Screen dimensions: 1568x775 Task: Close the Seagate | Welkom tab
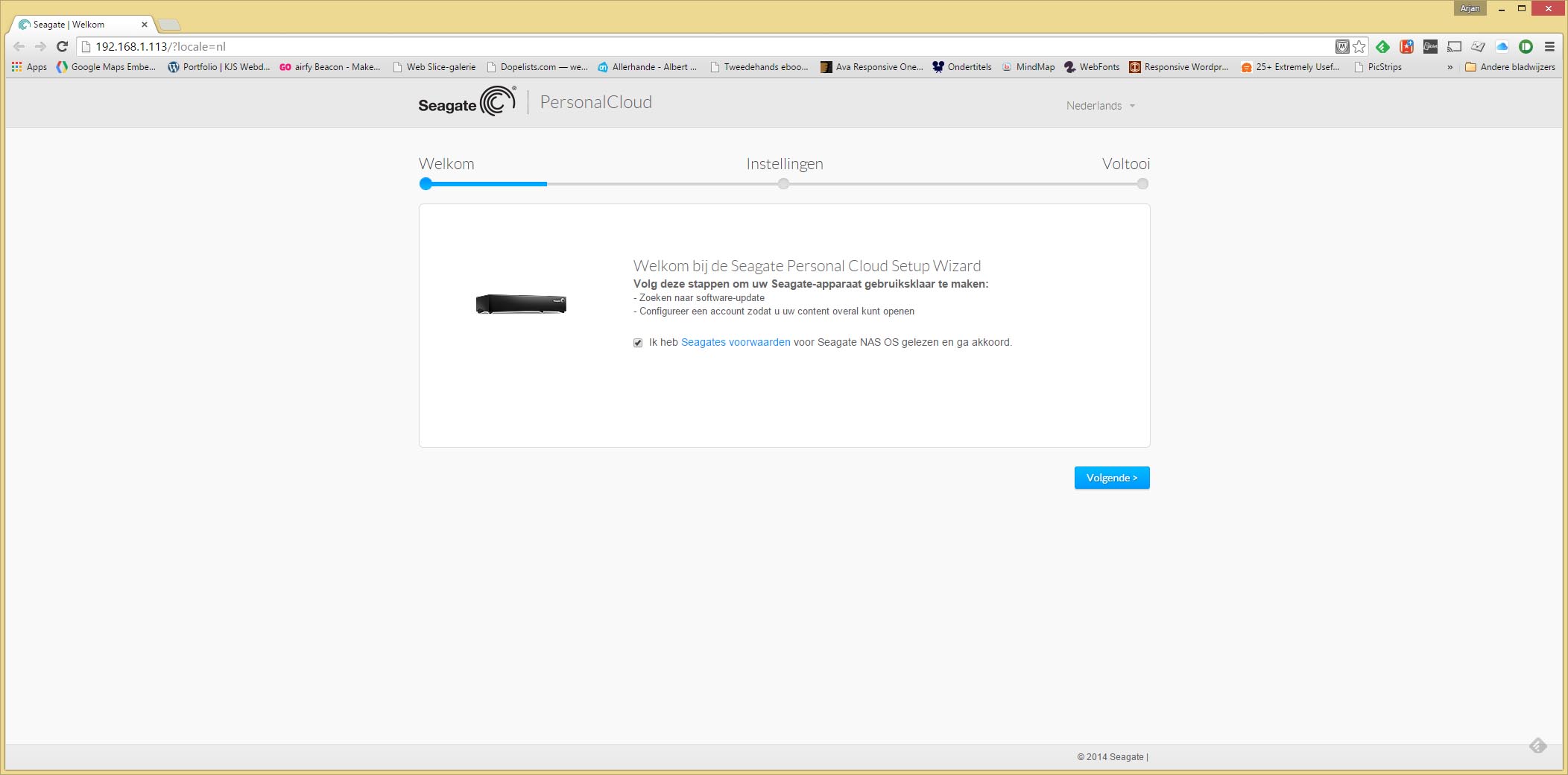(144, 25)
